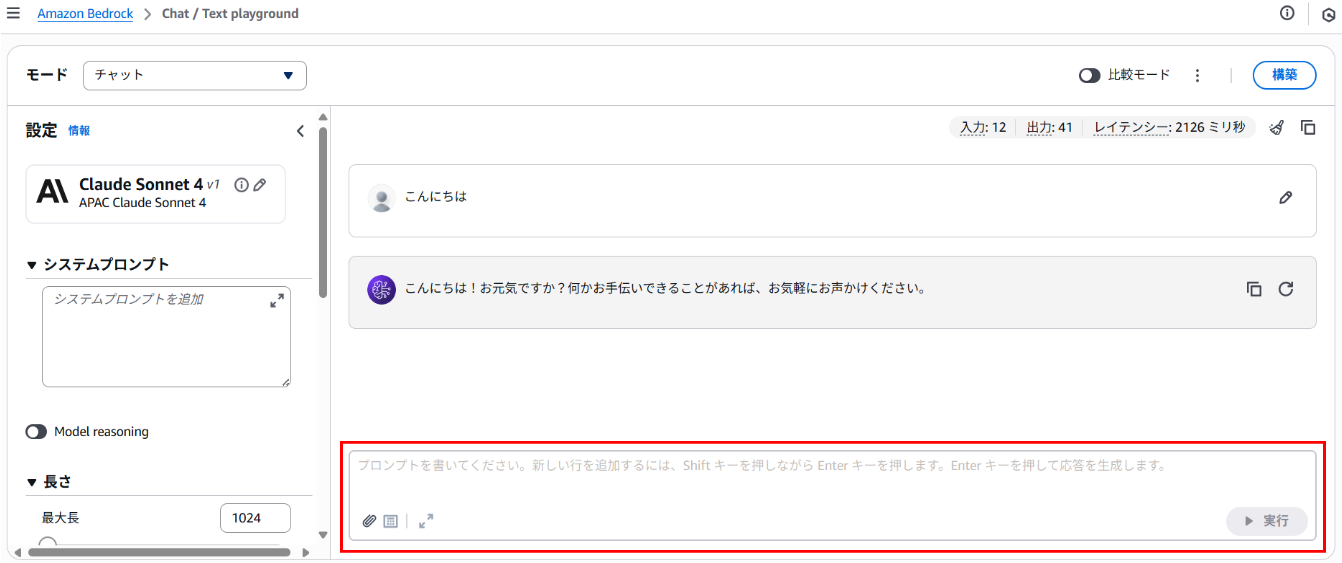This screenshot has height=563, width=1342.
Task: Expand the system prompt editor icon
Action: pos(277,300)
